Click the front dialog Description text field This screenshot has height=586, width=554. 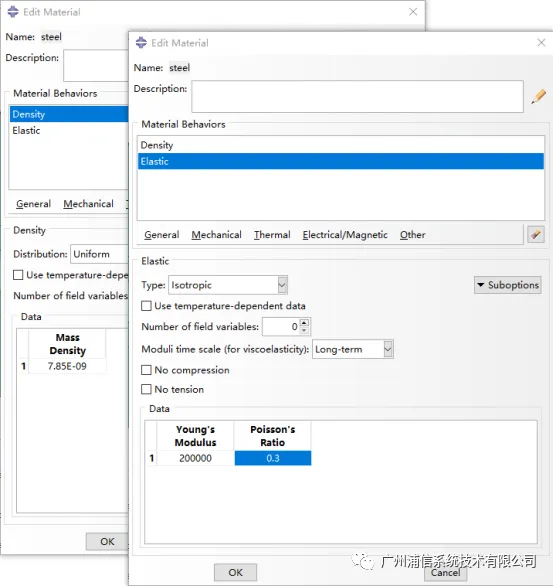pyautogui.click(x=357, y=96)
